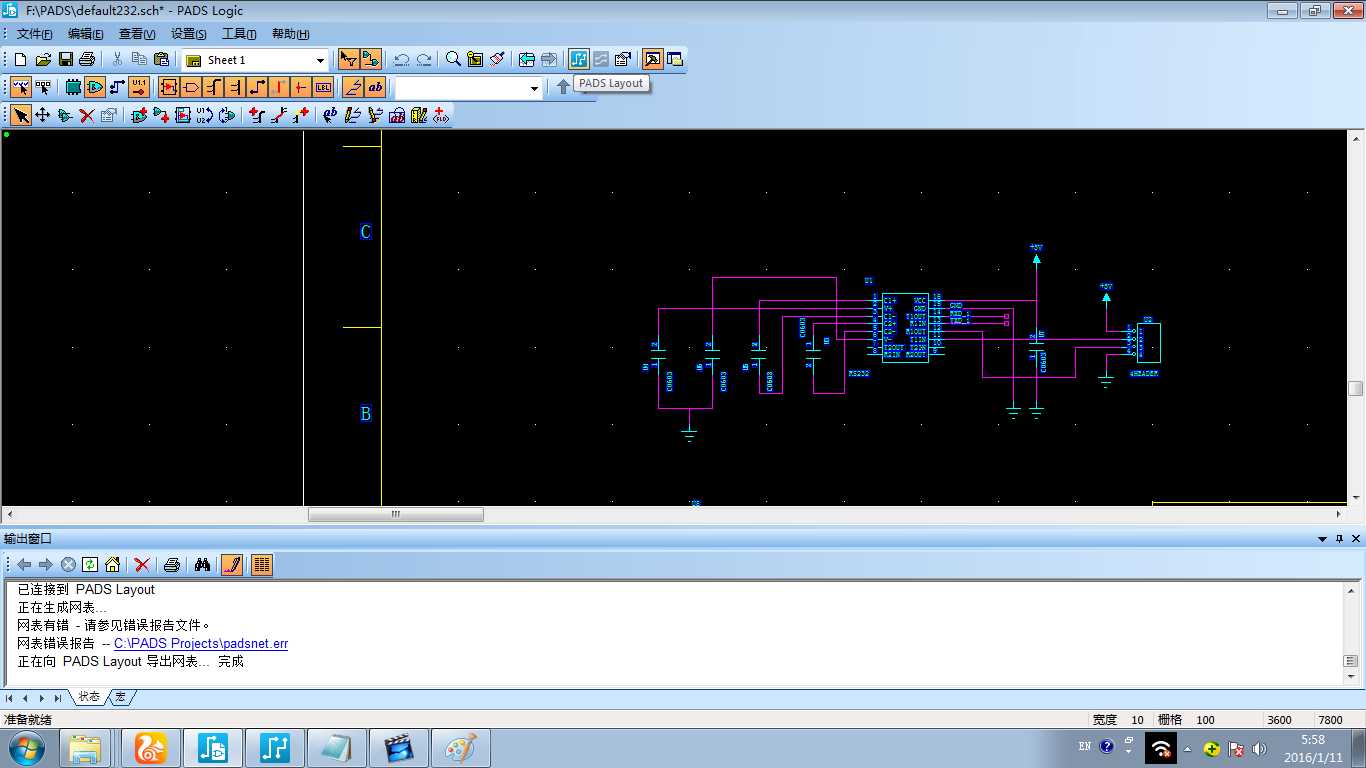Click the Select Nothing filter icon

(43, 87)
